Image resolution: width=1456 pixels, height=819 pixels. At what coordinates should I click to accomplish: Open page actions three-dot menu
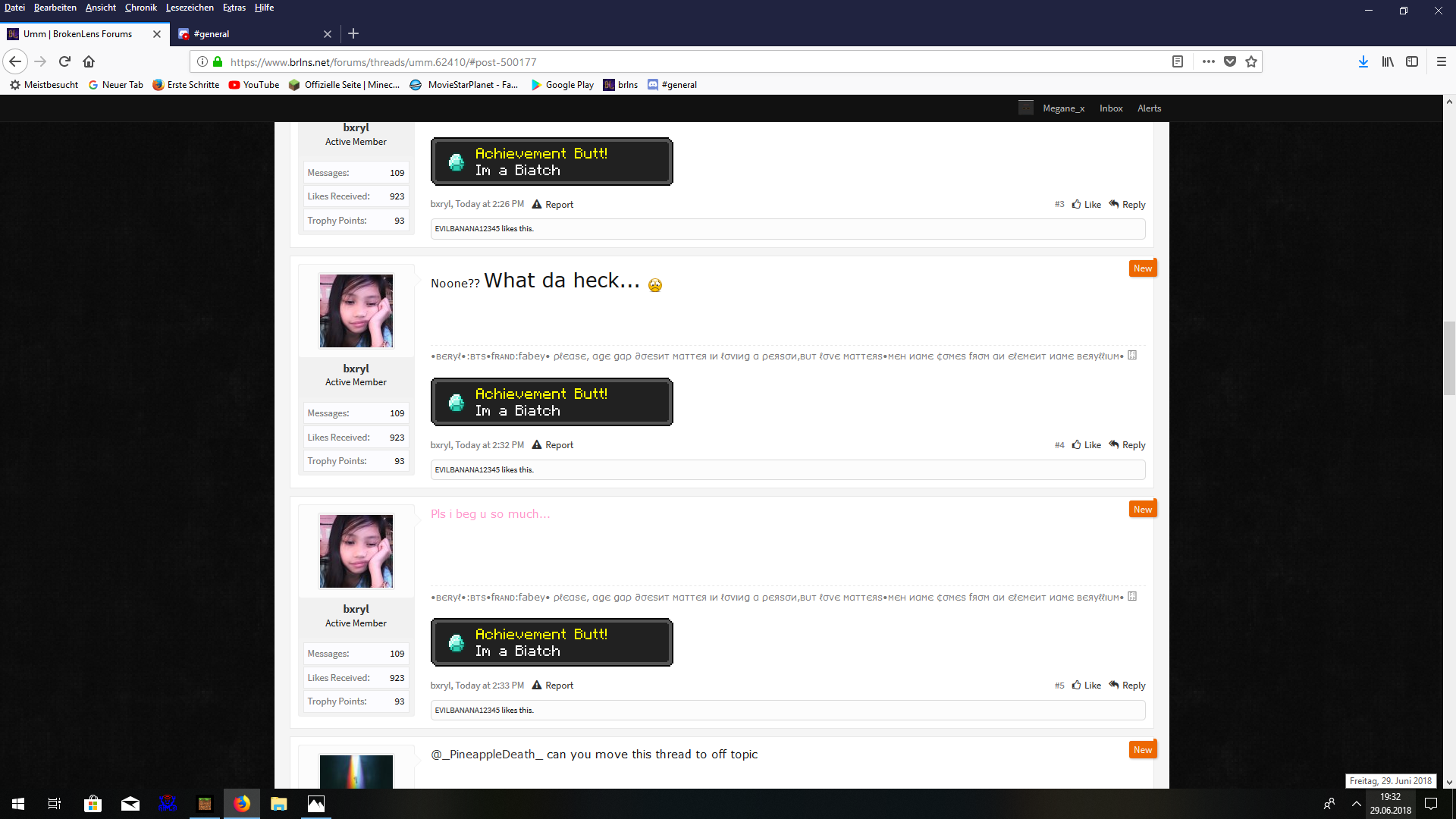[x=1209, y=61]
